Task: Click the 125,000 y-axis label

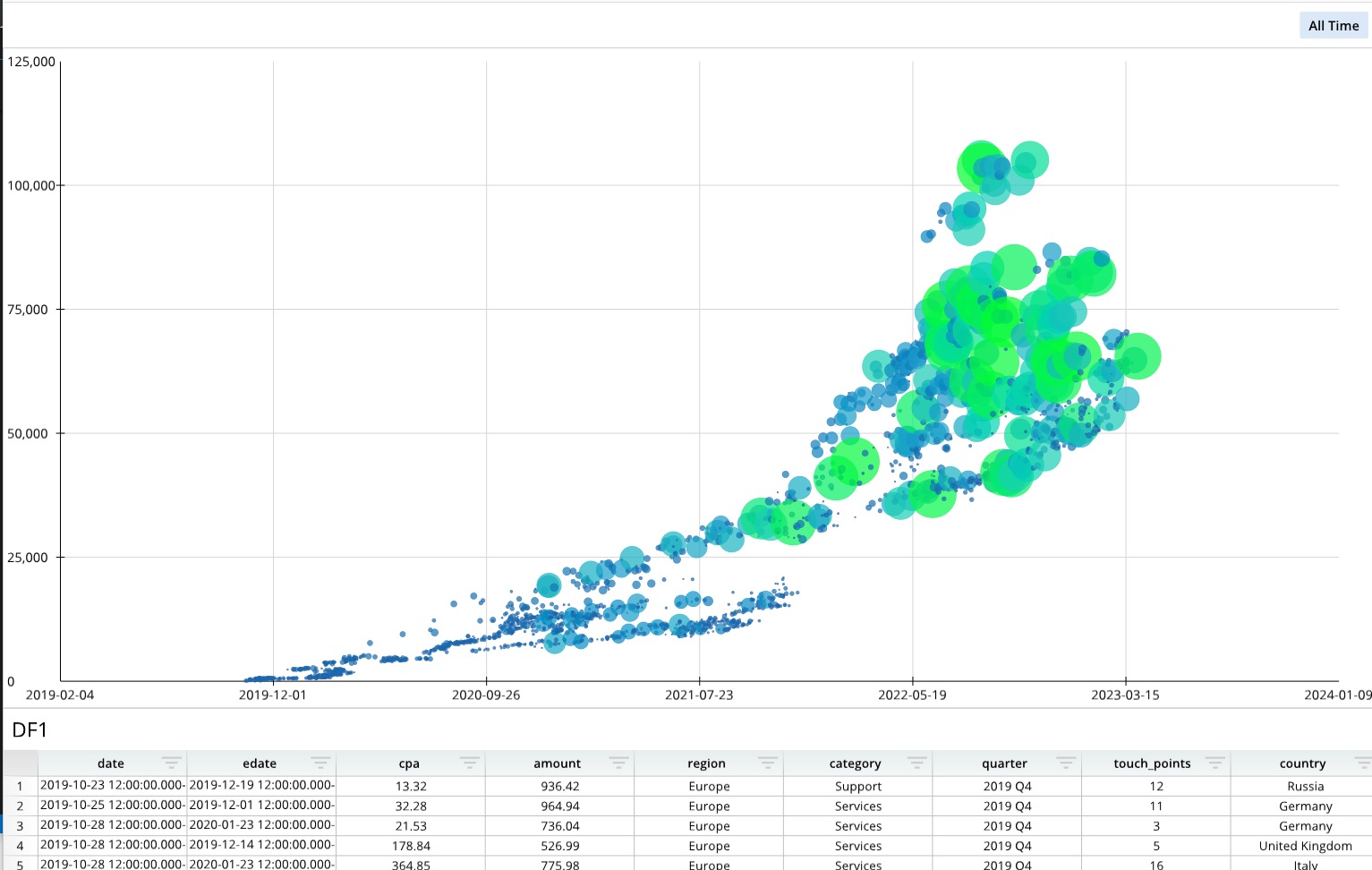Action: point(31,62)
